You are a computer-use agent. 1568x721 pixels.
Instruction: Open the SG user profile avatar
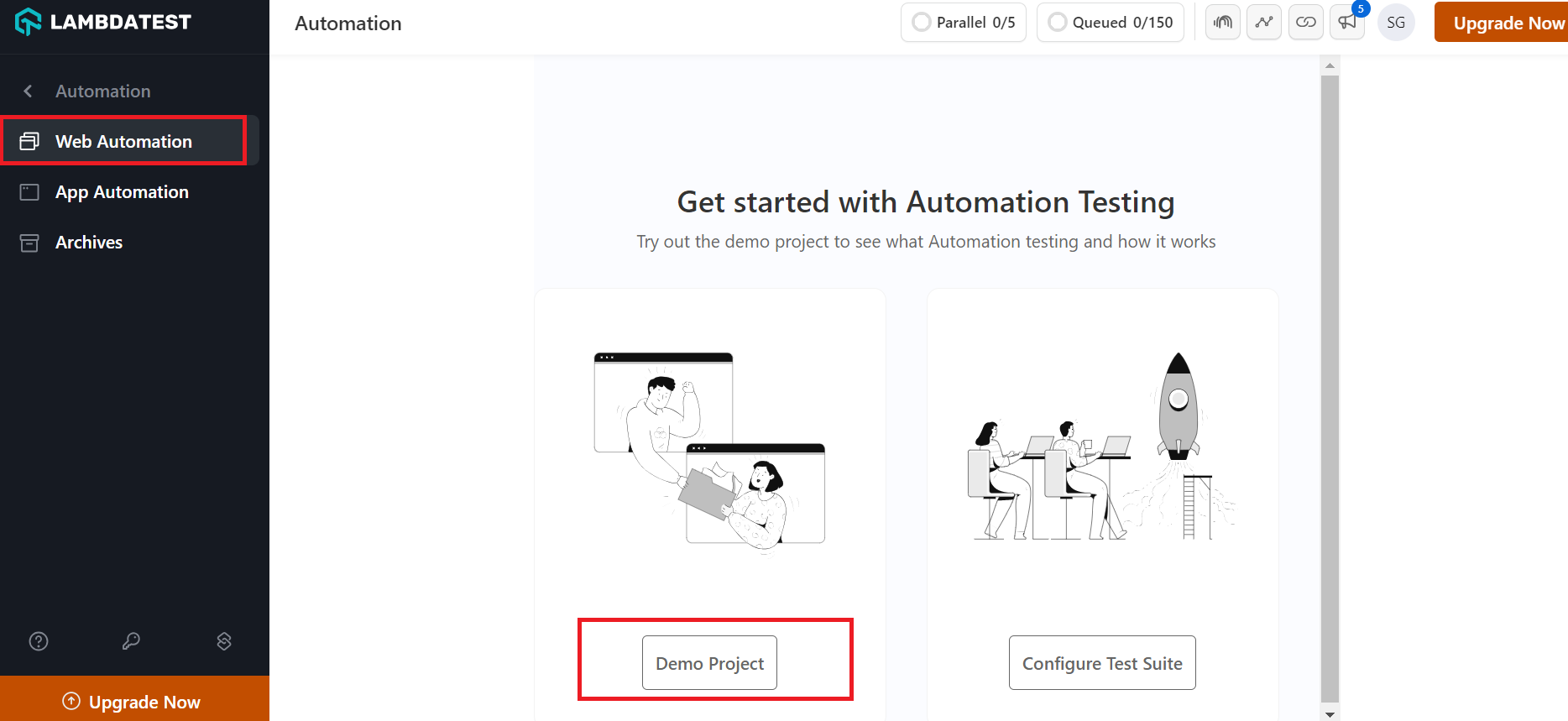click(x=1396, y=23)
